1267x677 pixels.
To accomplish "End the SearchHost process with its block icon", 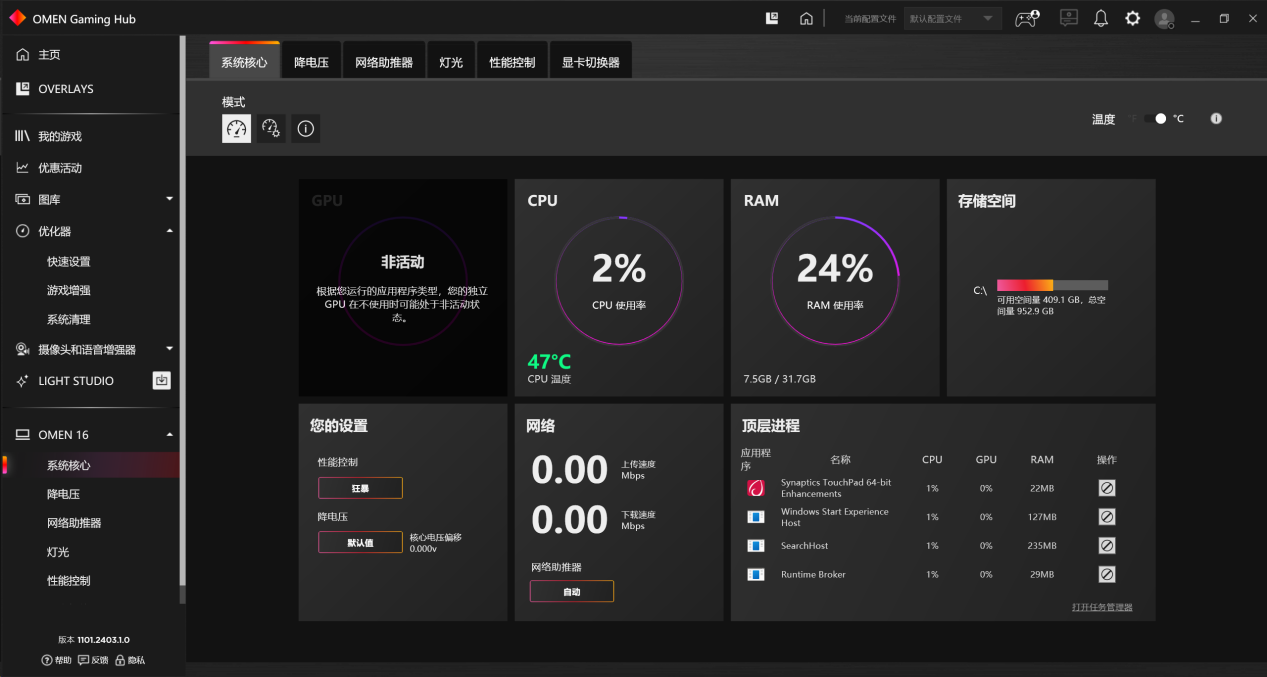I will pos(1106,546).
